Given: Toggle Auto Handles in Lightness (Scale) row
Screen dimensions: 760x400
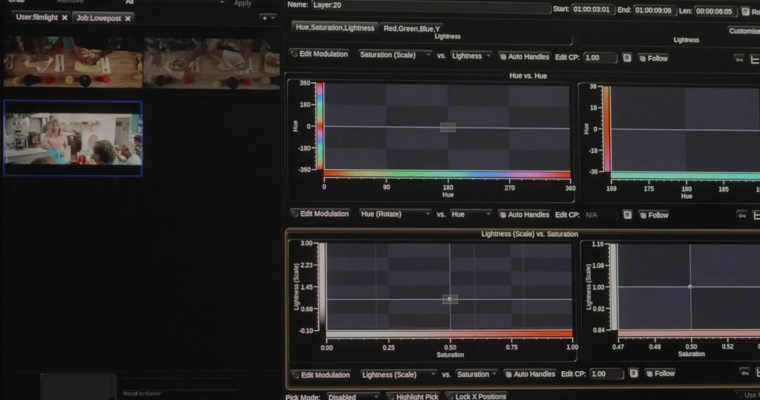Looking at the screenshot, I should [530, 374].
